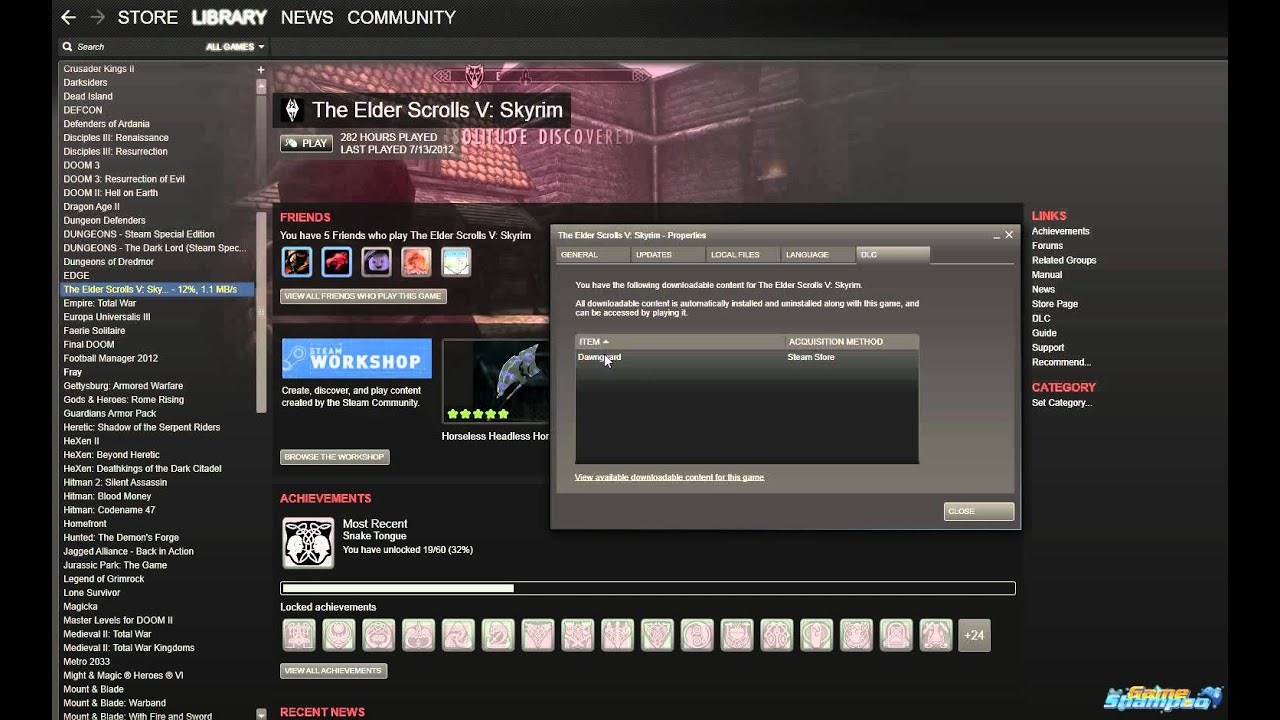Open the Support link

1048,348
